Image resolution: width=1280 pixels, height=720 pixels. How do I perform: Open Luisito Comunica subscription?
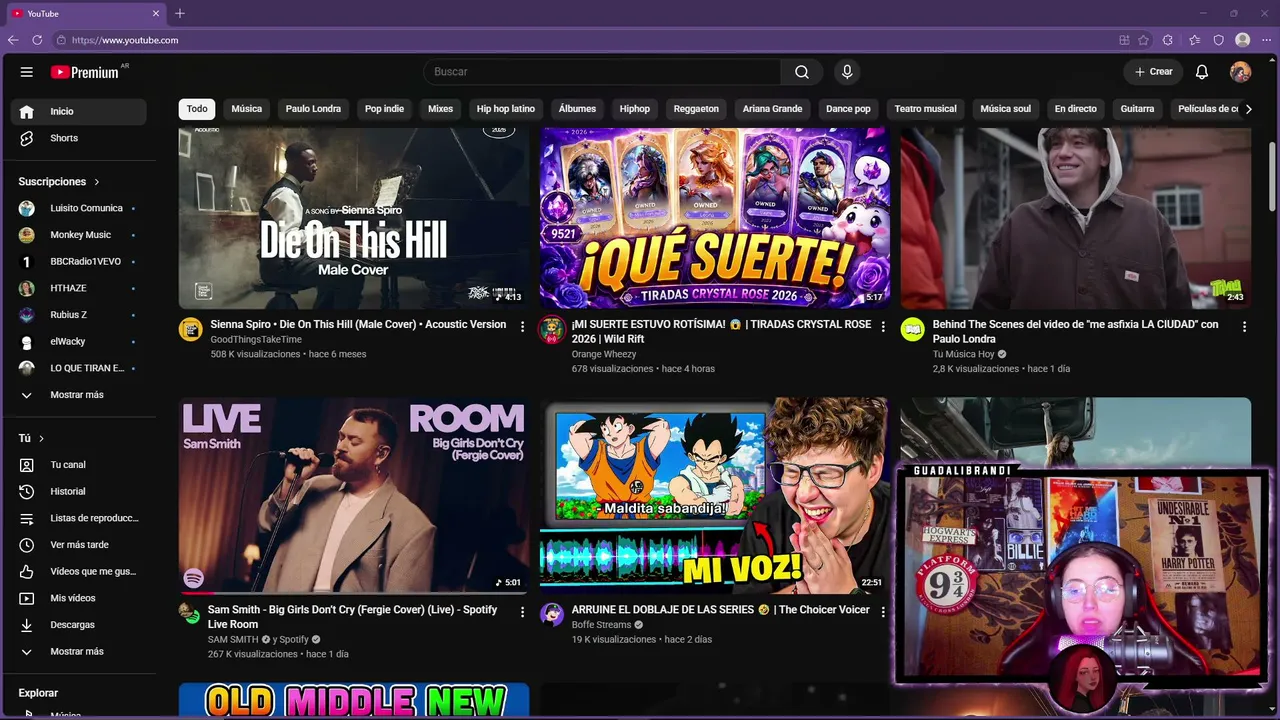(x=79, y=208)
